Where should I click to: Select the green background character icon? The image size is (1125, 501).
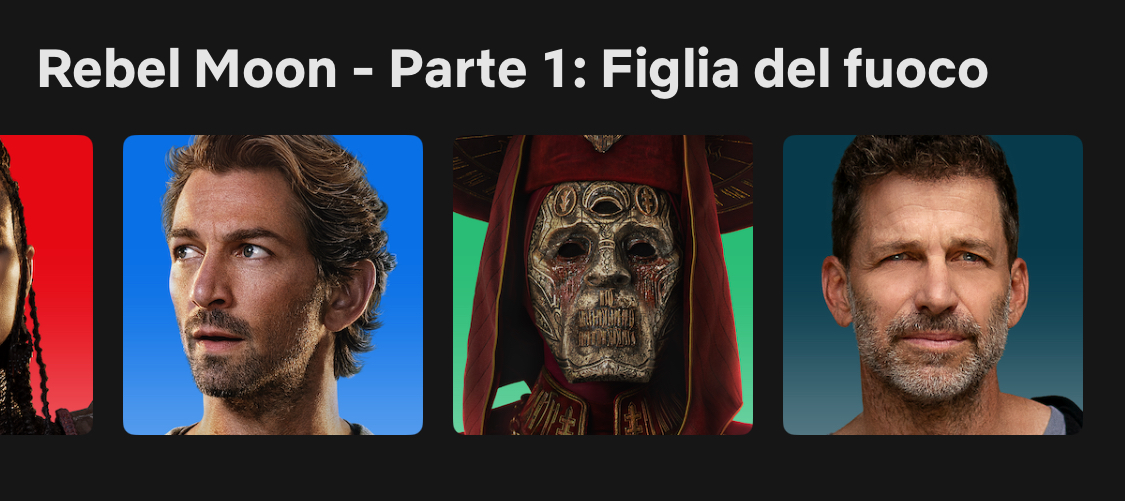(x=603, y=285)
